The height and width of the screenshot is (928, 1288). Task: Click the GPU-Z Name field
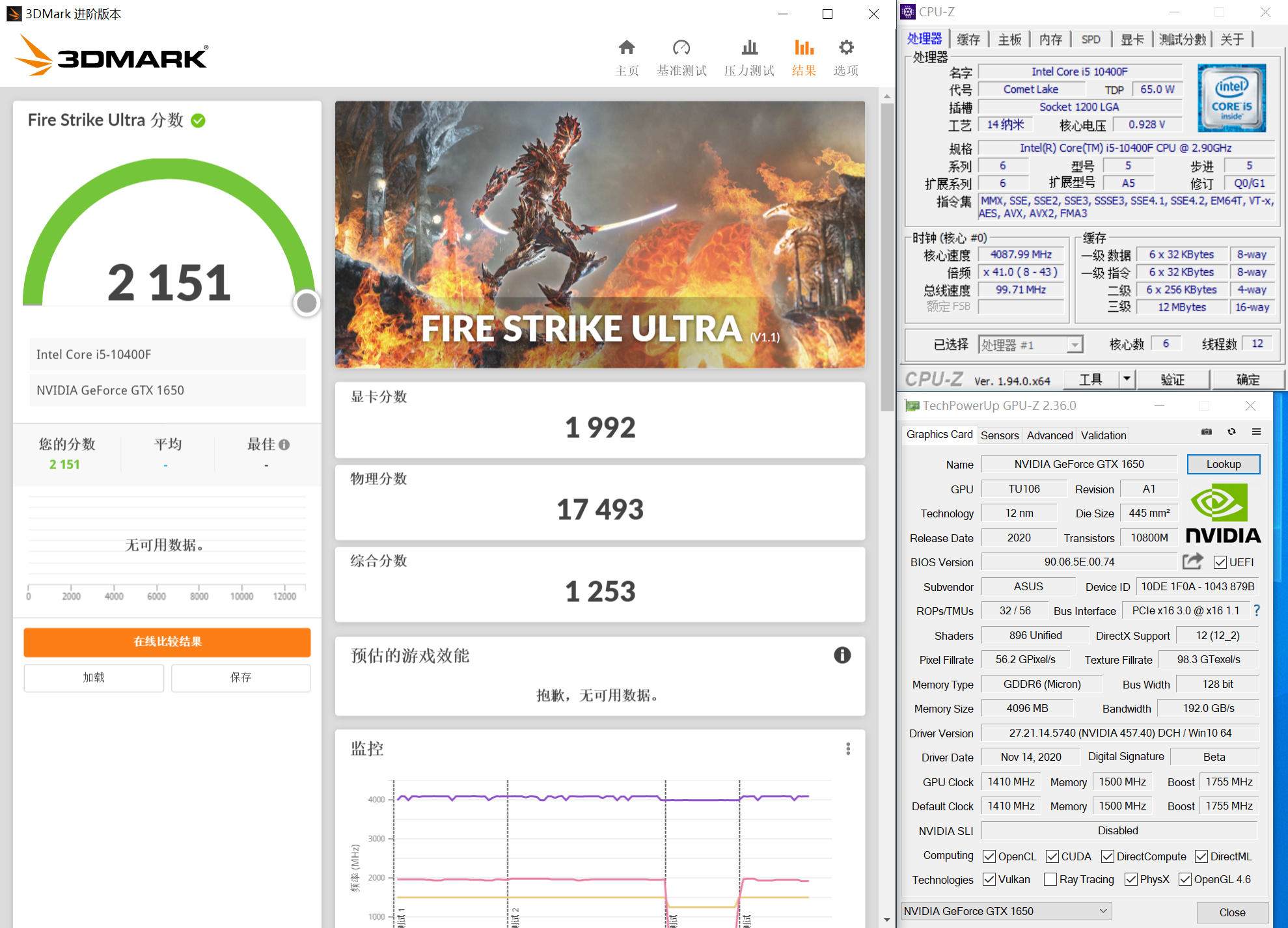tap(1079, 464)
